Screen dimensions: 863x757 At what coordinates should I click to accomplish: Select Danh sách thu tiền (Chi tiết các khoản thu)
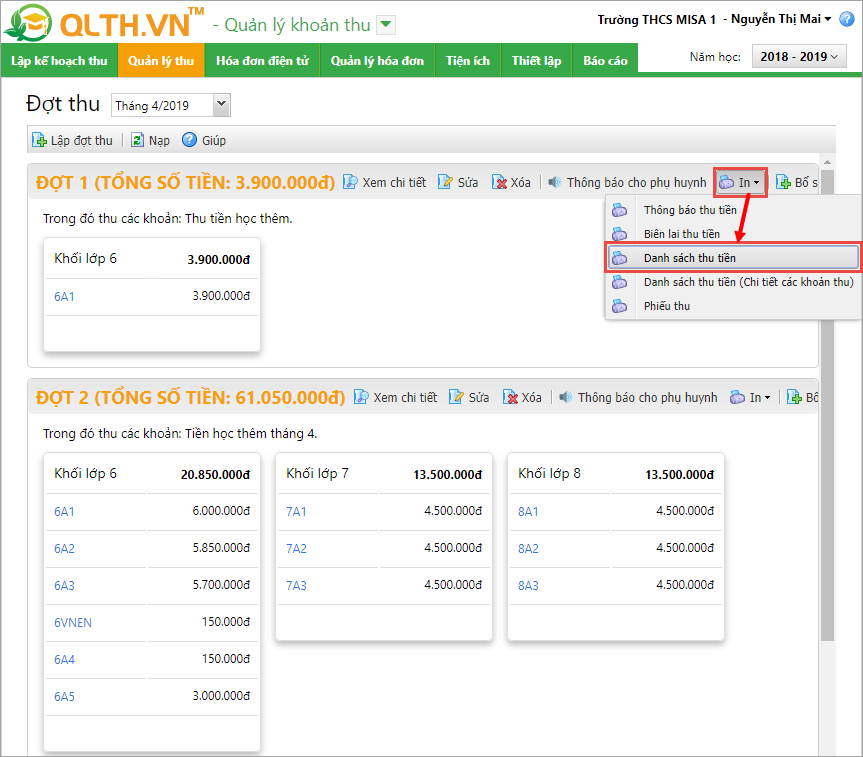tap(733, 282)
